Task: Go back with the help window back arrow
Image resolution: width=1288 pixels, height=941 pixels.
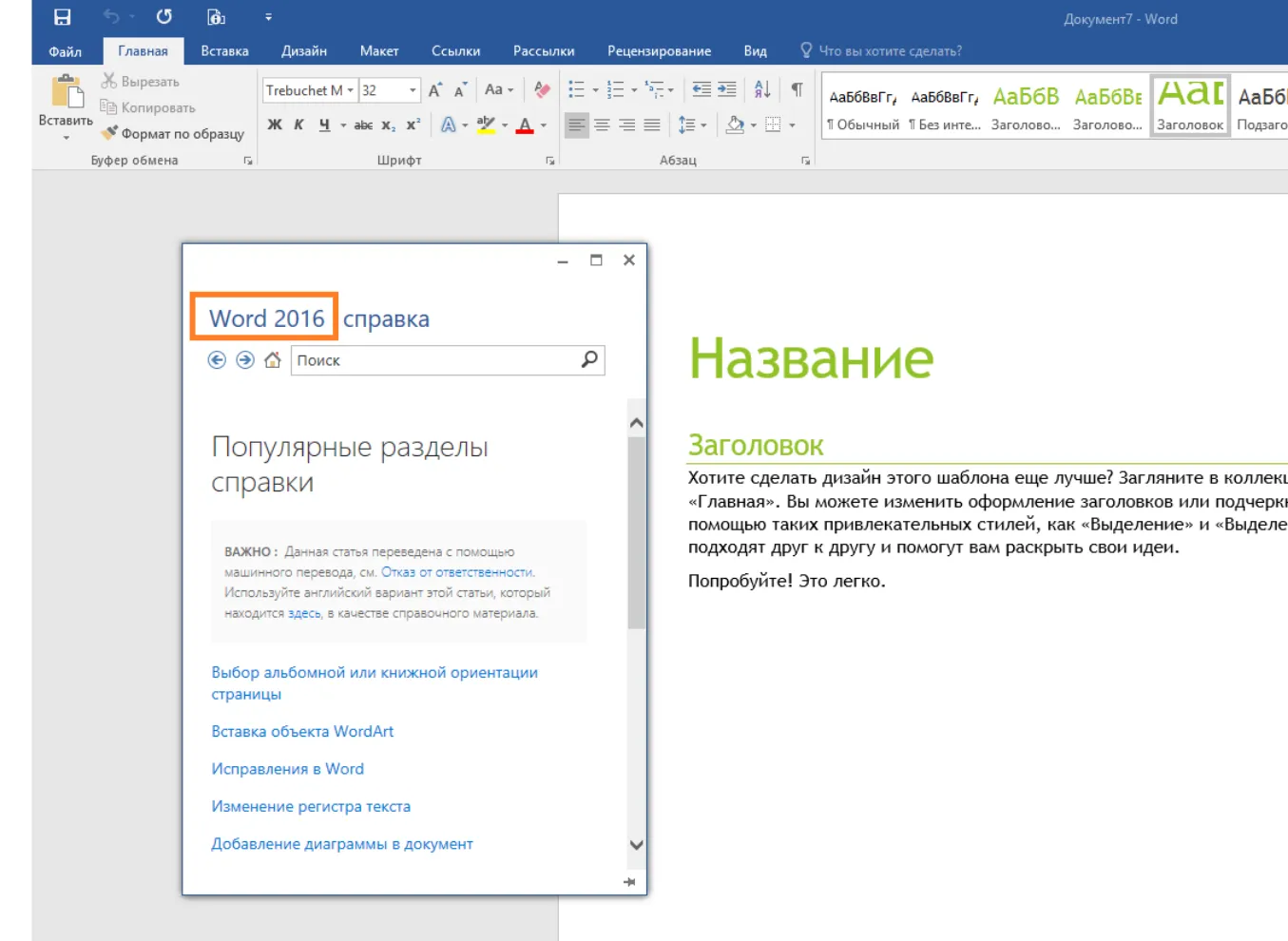Action: pos(217,360)
